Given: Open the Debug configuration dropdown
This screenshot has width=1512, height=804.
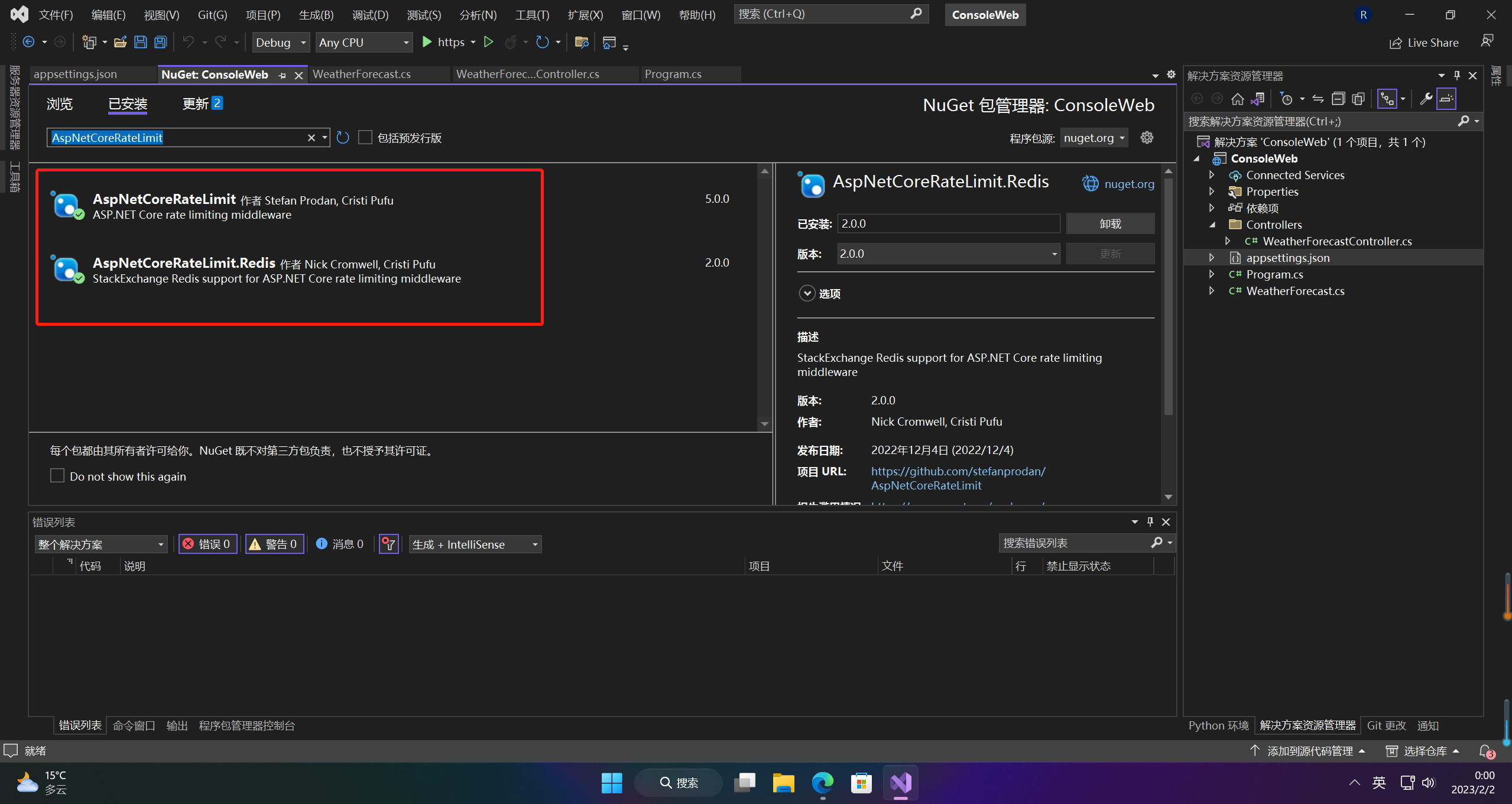Looking at the screenshot, I should click(281, 42).
